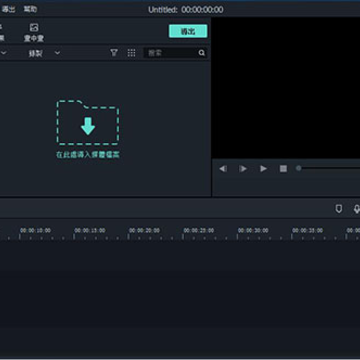360x360 pixels.
Task: Expand the 錄製 record dropdown
Action: click(x=57, y=53)
